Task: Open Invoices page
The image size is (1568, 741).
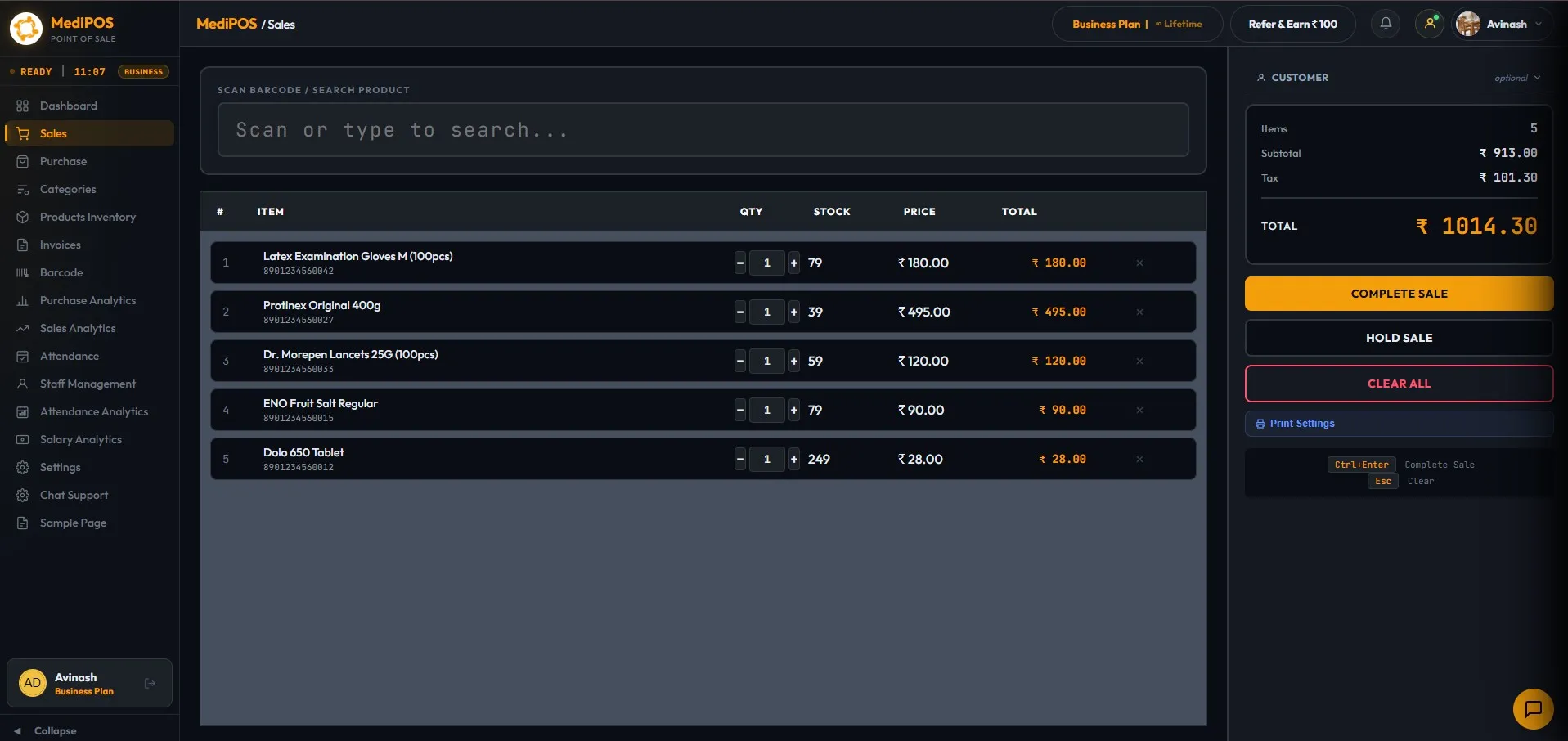Action: coord(89,245)
